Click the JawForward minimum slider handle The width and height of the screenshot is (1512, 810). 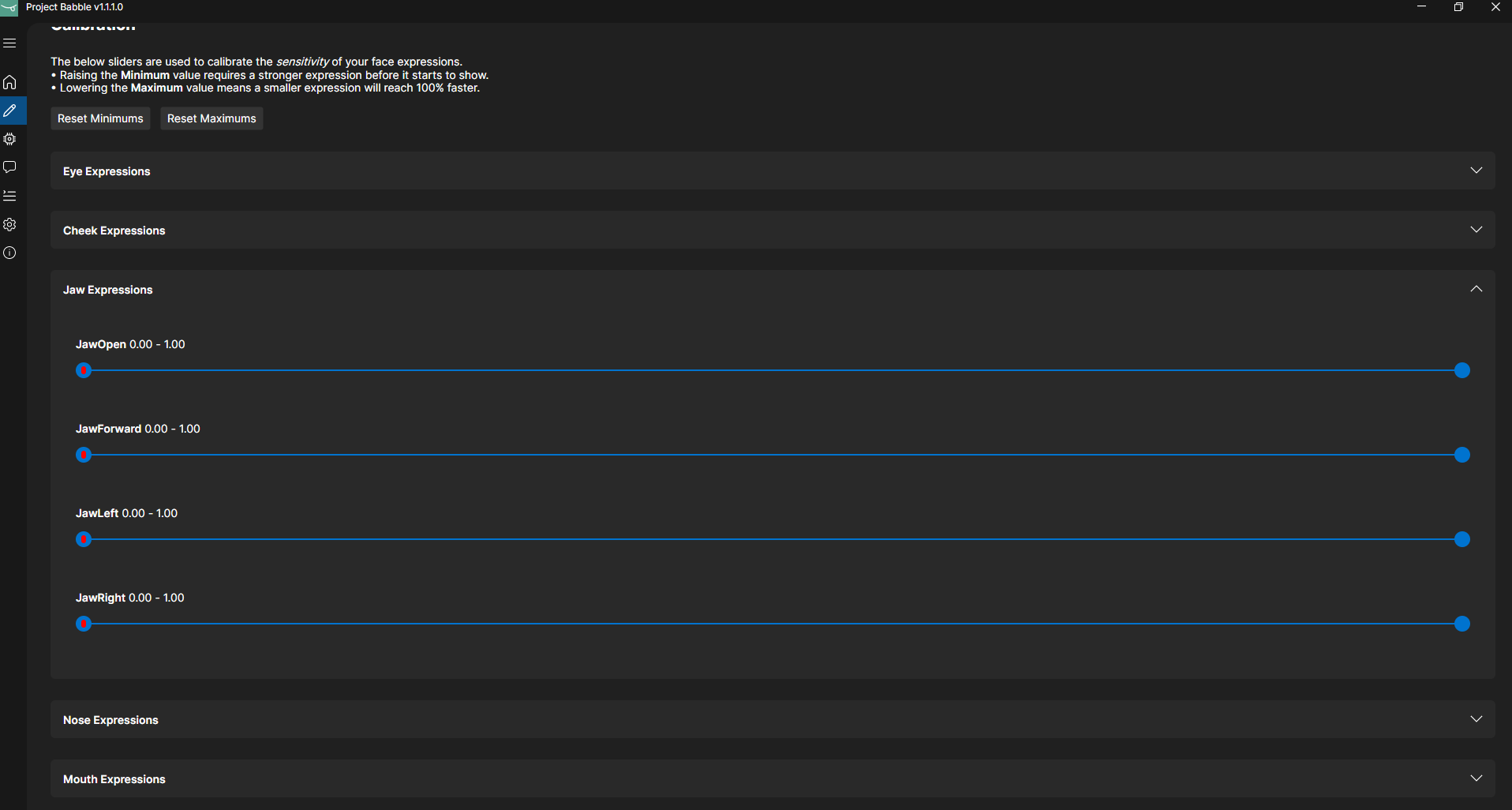point(84,455)
